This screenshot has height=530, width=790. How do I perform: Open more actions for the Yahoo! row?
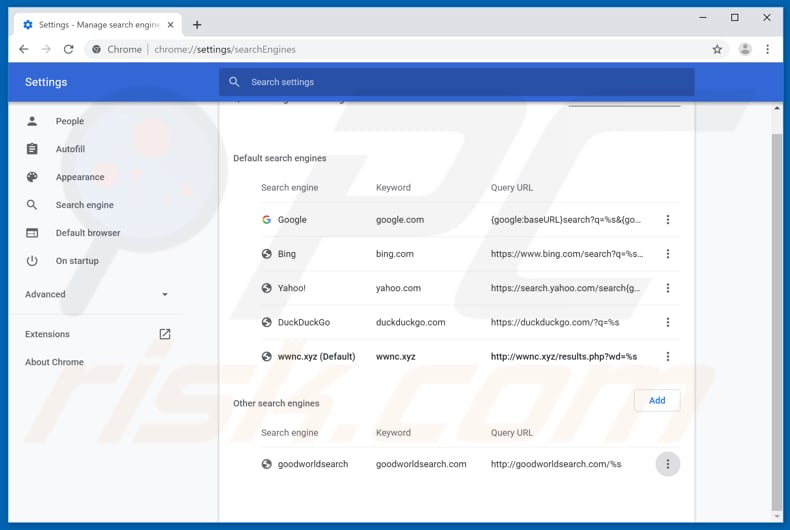668,288
